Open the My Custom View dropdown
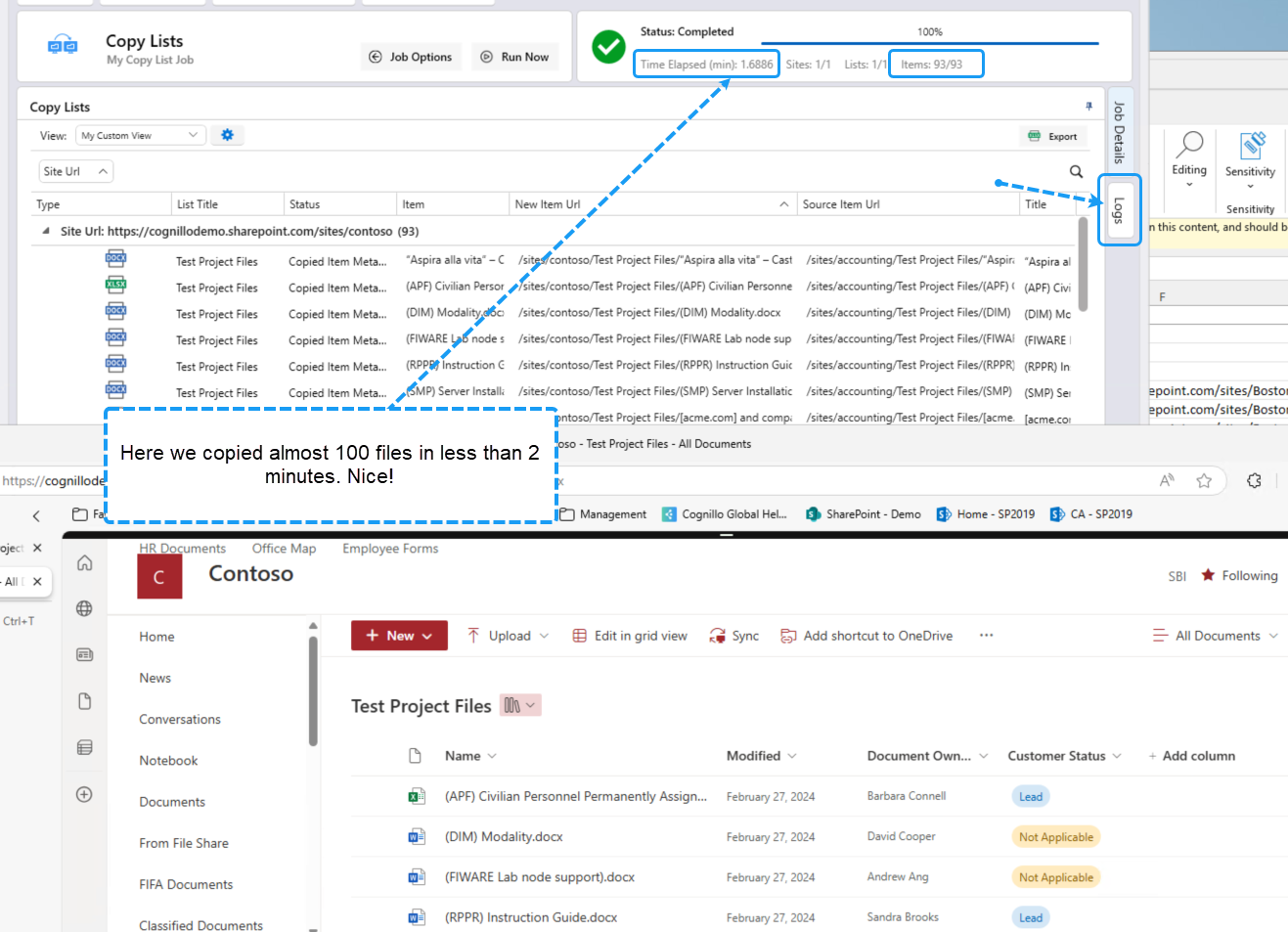This screenshot has height=932, width=1288. tap(140, 135)
